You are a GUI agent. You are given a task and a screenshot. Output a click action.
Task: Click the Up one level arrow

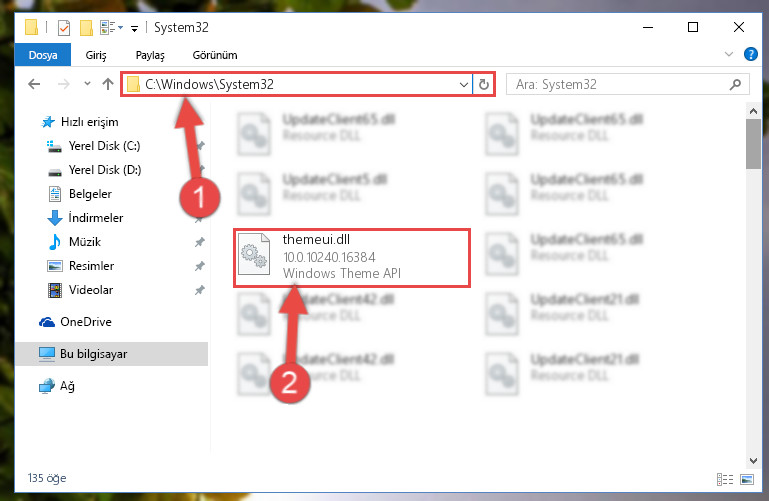[107, 84]
